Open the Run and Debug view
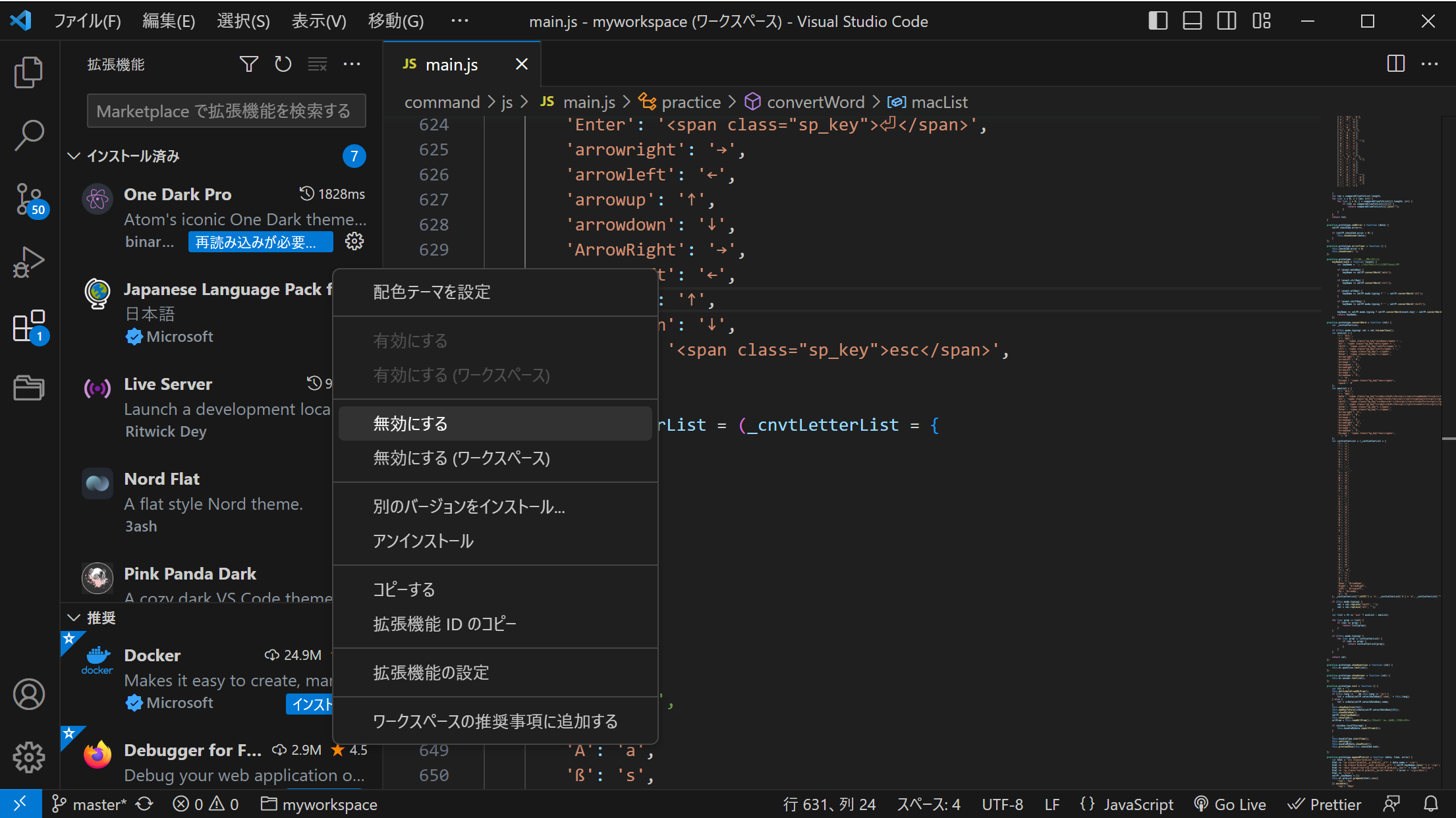 pos(29,262)
